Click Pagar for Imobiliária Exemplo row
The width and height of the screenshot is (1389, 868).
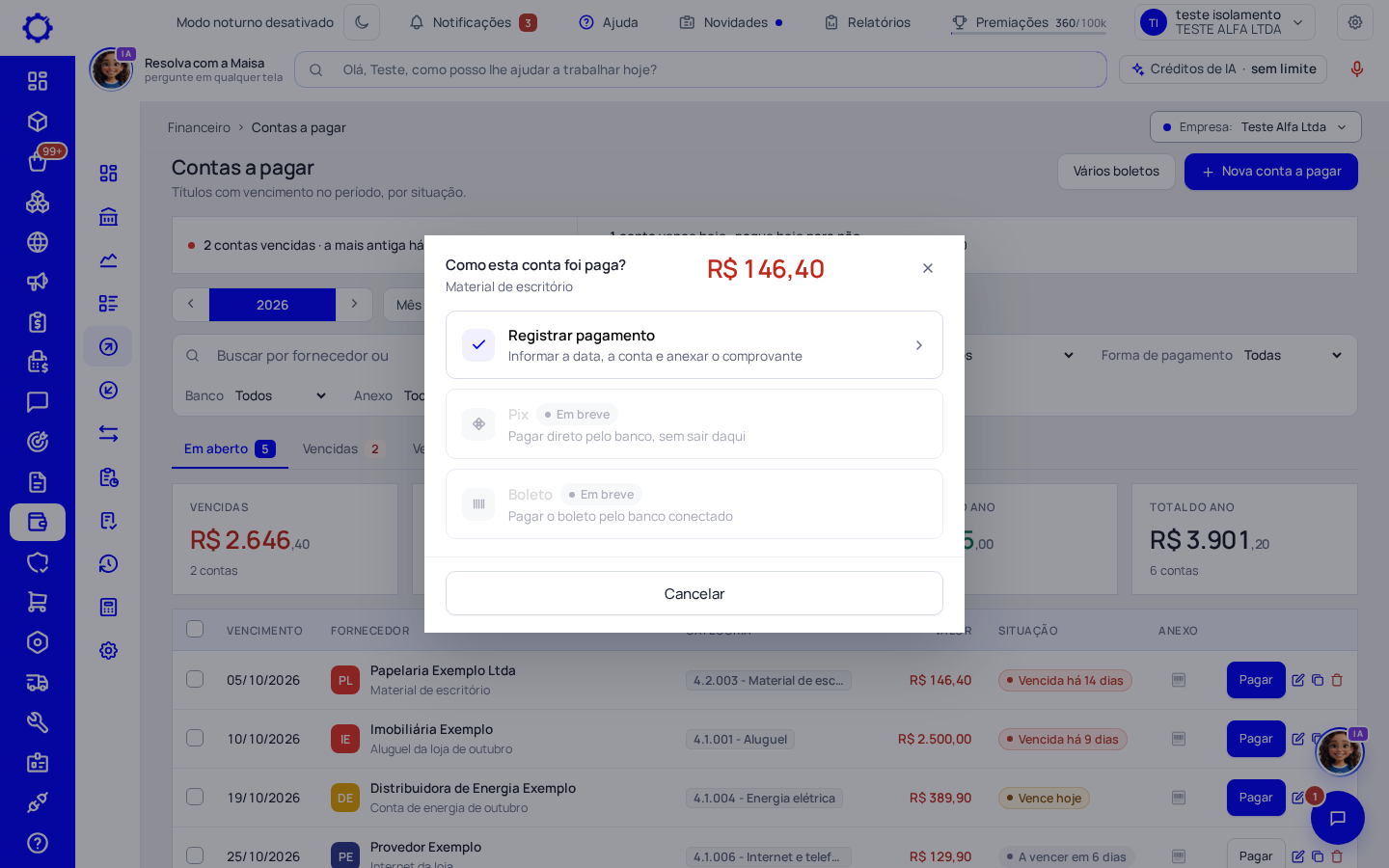point(1256,739)
